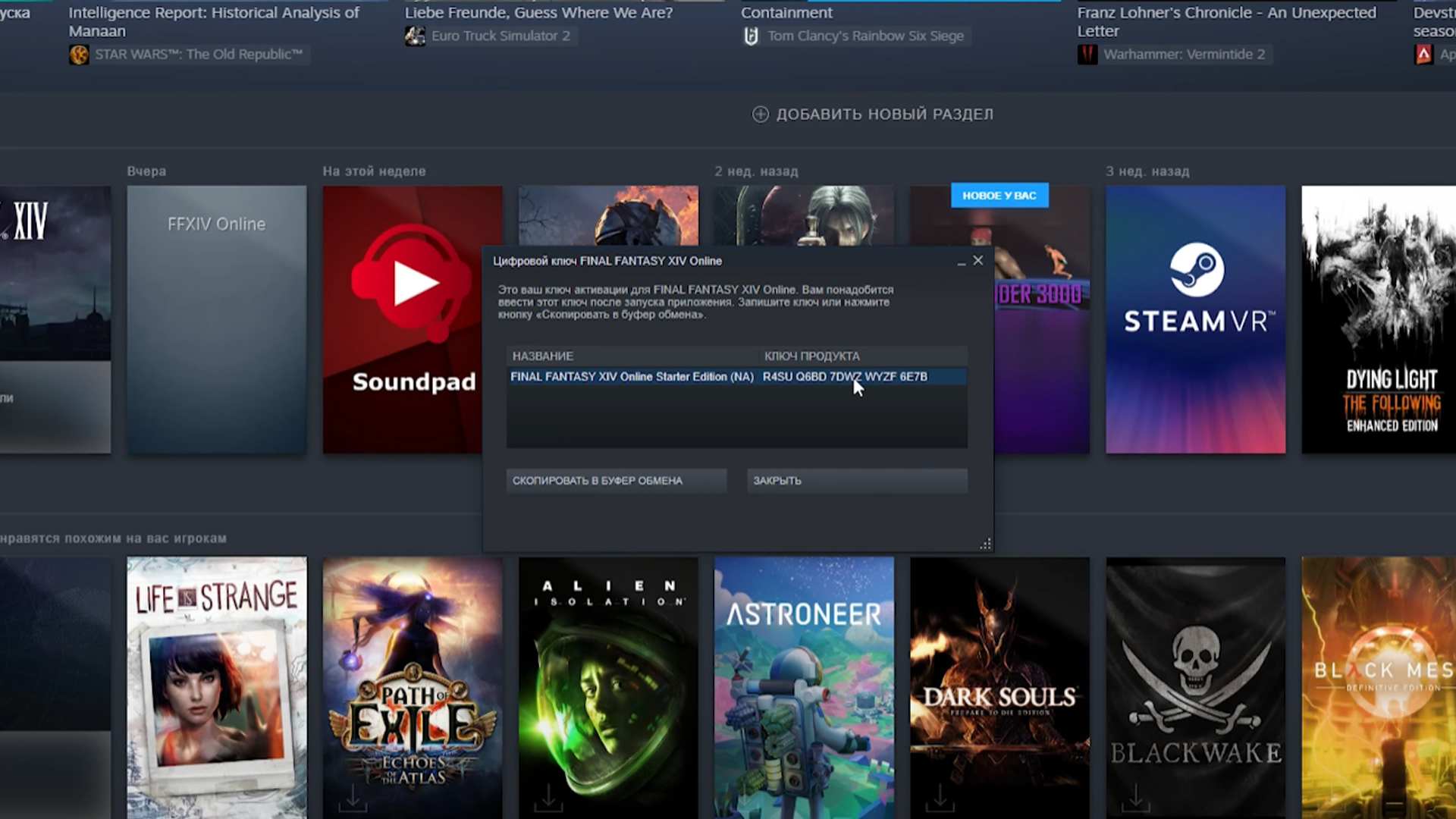Select the FINAL FANTASY XIV Starter Edition row

[737, 377]
